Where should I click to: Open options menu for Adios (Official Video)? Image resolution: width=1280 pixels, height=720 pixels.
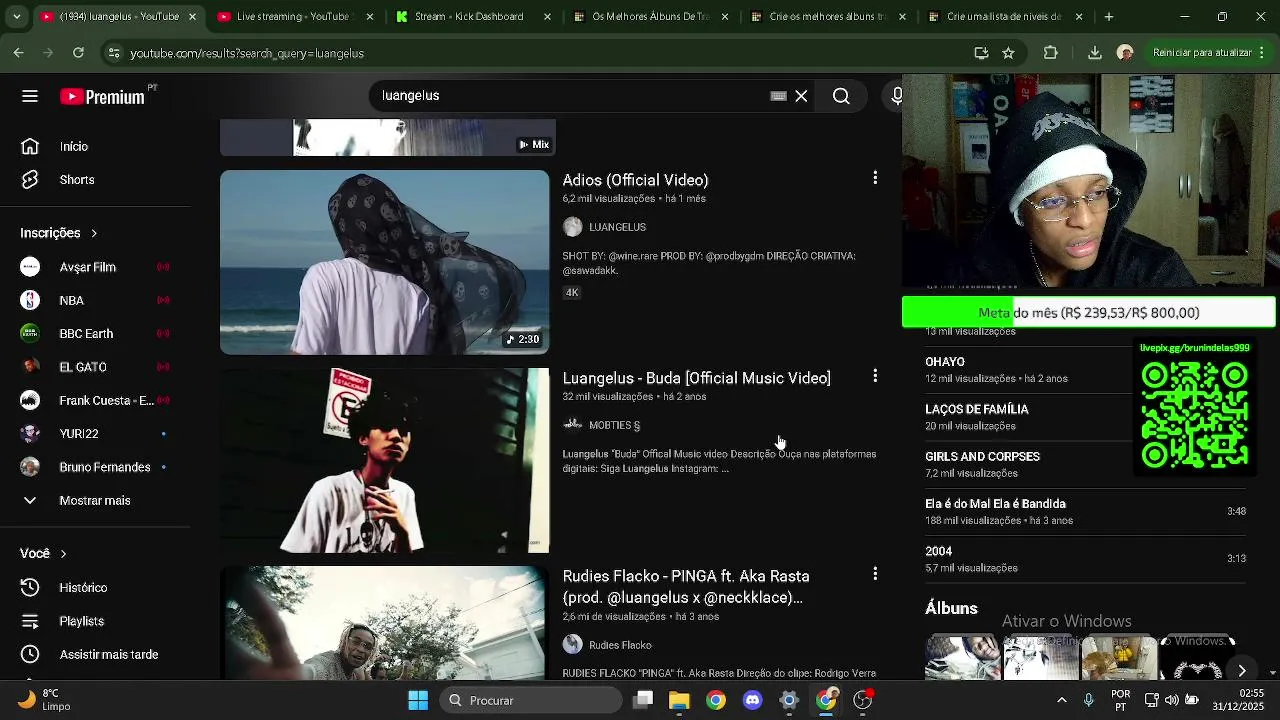click(x=875, y=178)
